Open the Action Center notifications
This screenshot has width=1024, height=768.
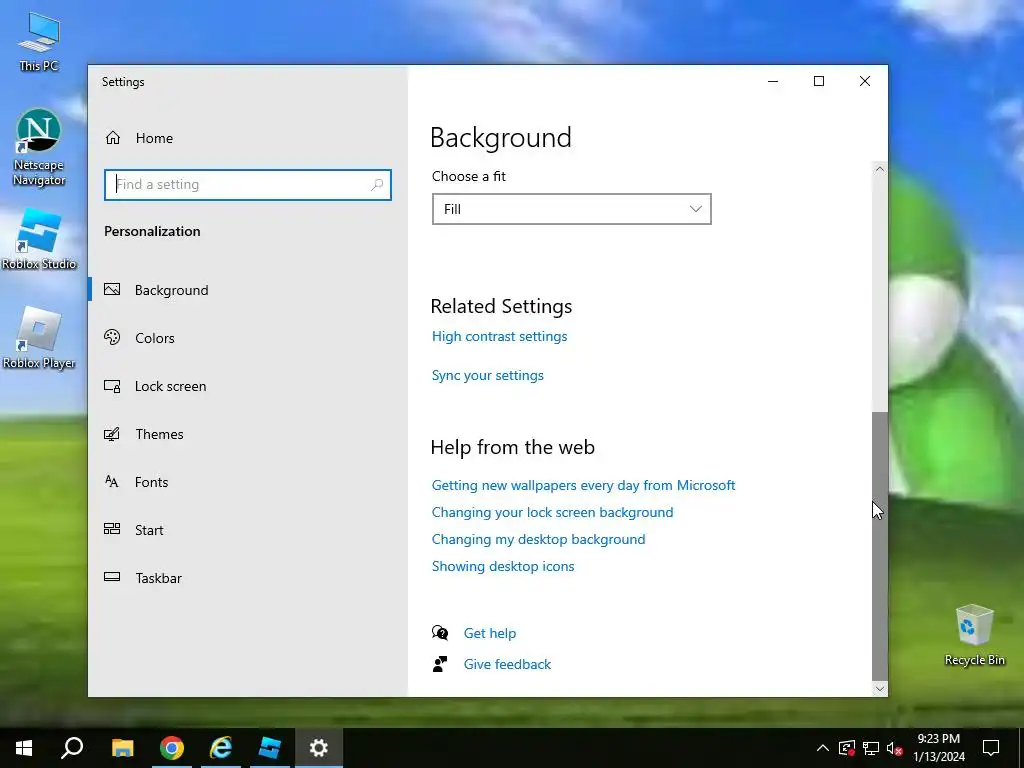click(x=991, y=748)
